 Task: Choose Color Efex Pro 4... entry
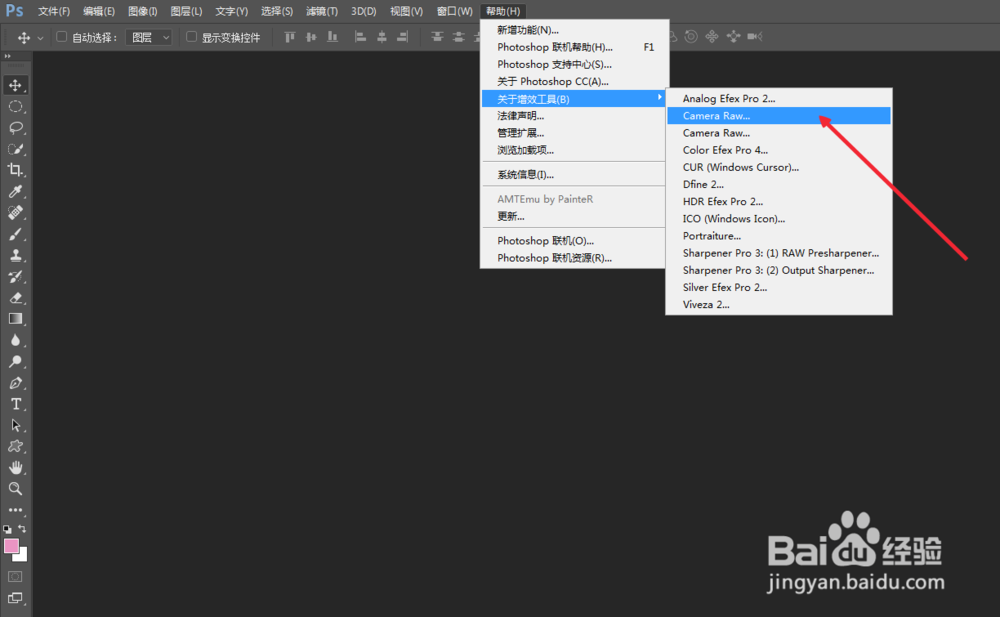point(779,151)
